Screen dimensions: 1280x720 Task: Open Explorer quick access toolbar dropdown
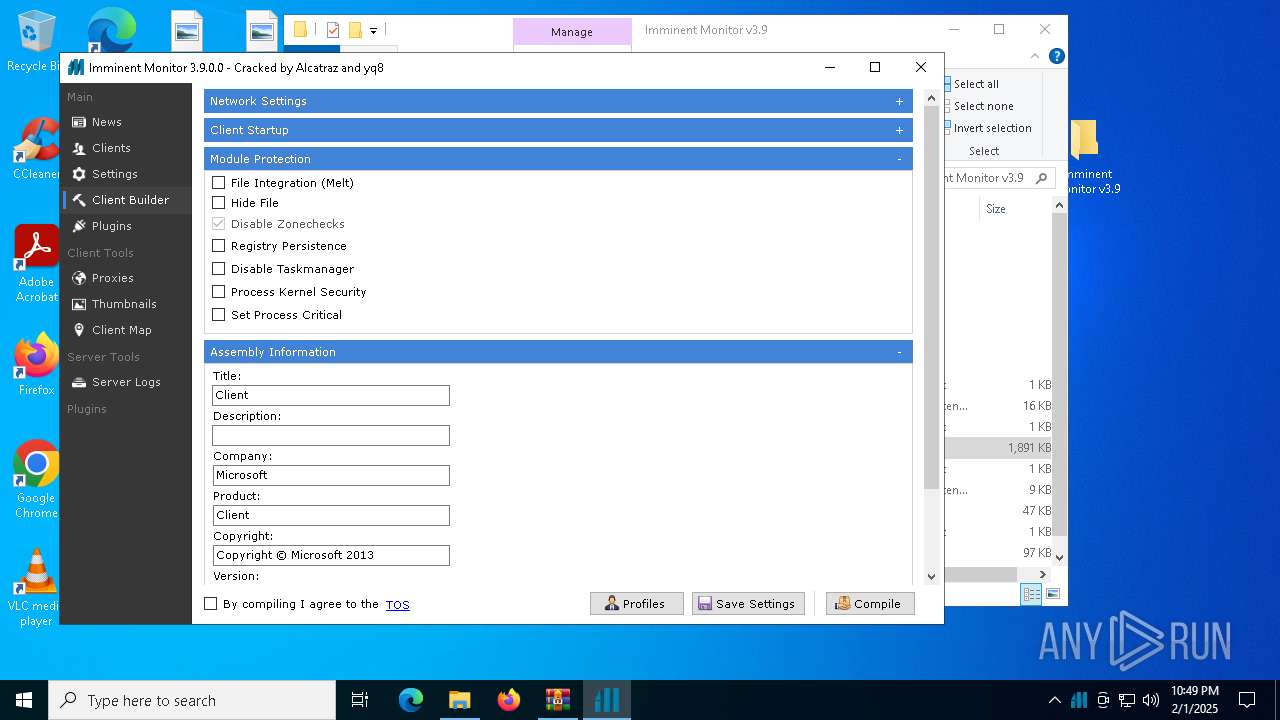373,31
